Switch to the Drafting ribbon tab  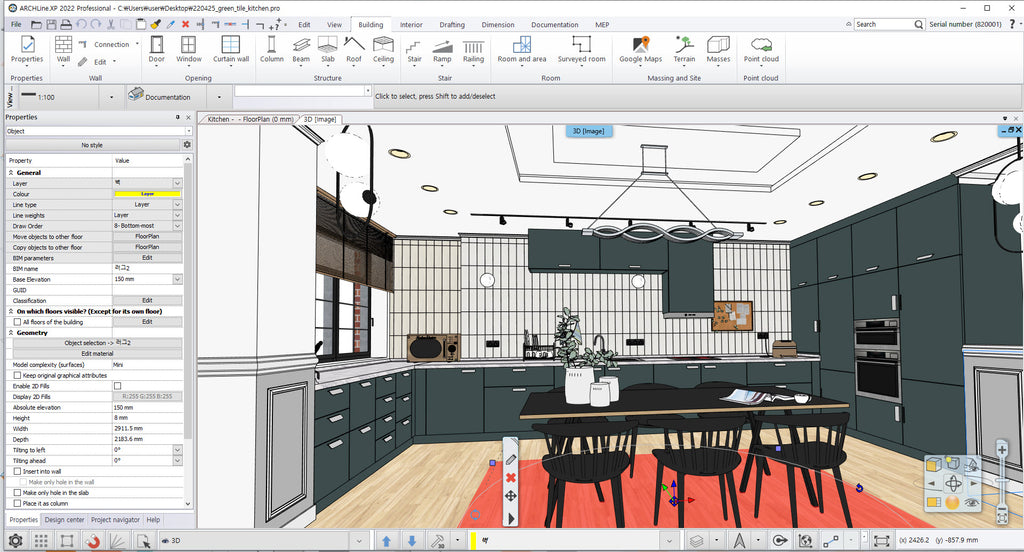[452, 25]
